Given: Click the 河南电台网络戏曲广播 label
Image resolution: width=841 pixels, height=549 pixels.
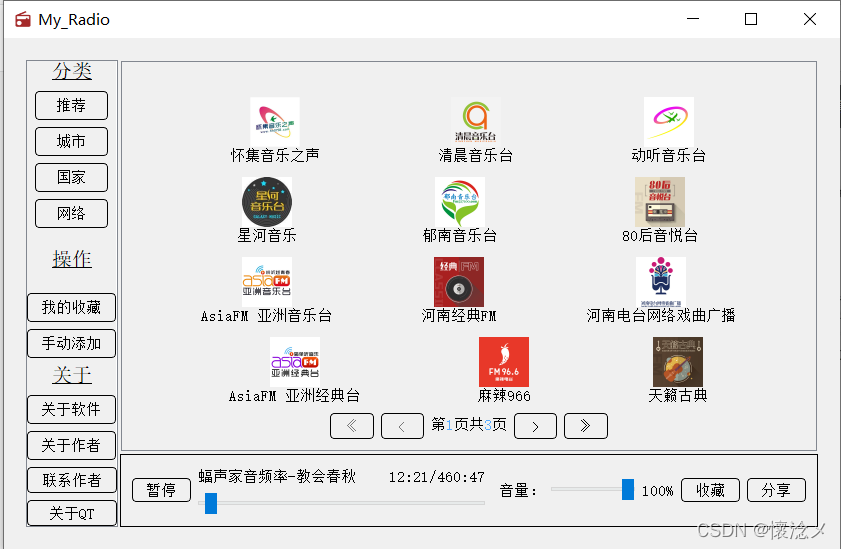Looking at the screenshot, I should click(661, 316).
